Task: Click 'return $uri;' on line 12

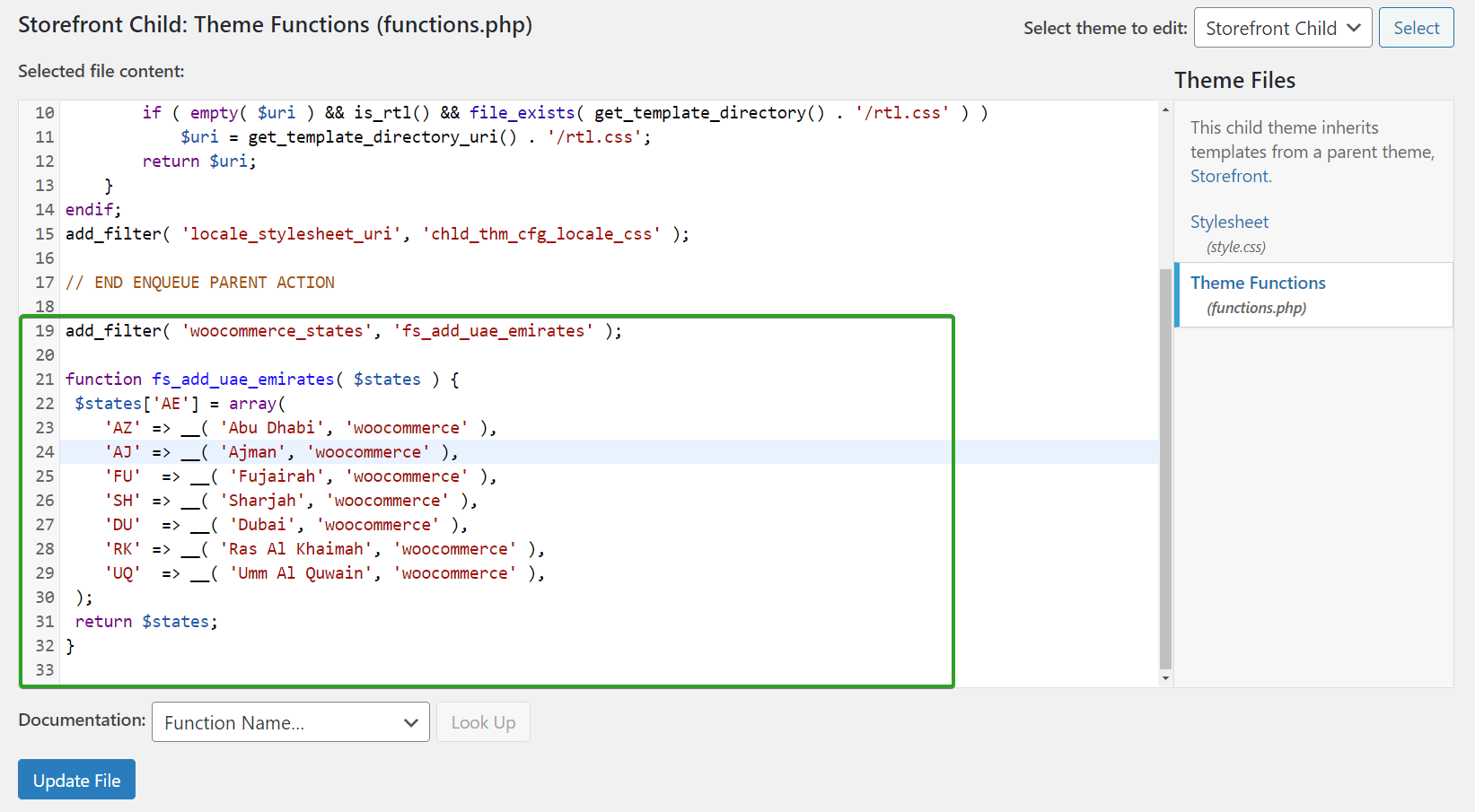Action: [199, 161]
